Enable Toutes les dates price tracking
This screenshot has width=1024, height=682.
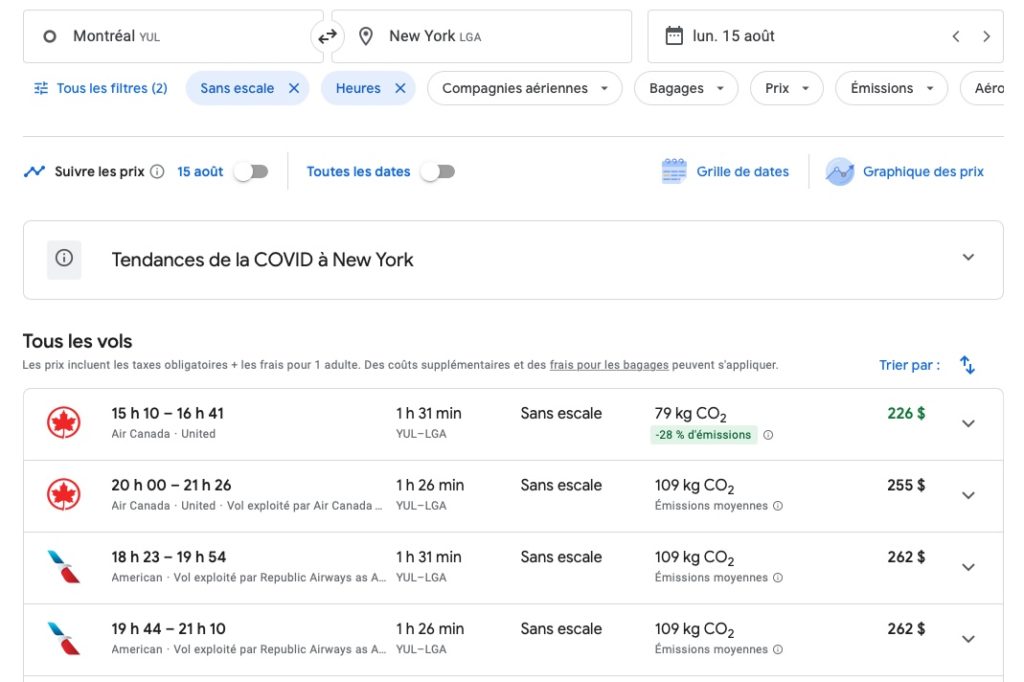pyautogui.click(x=438, y=172)
